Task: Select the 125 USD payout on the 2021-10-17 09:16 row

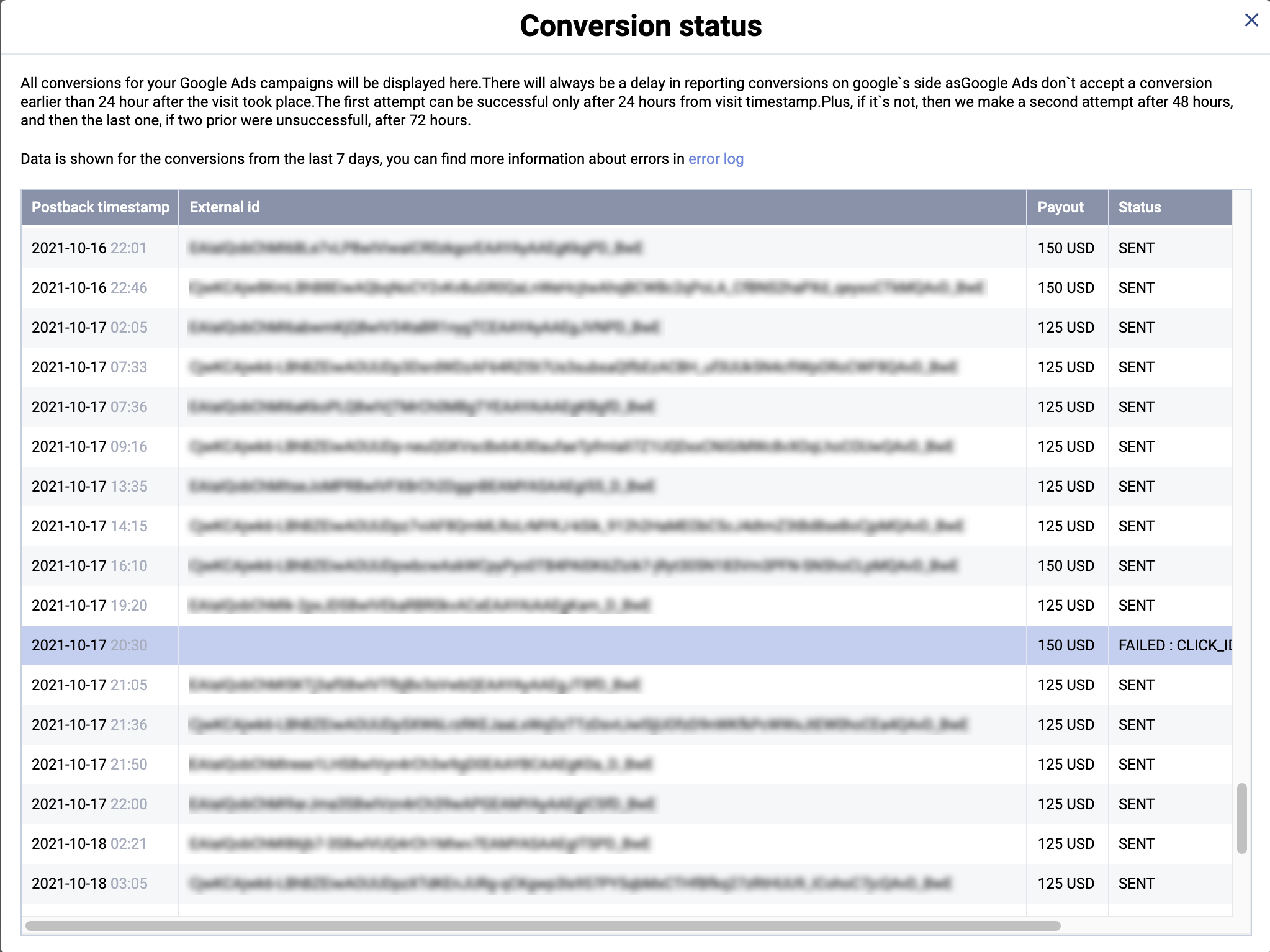Action: click(x=1066, y=446)
